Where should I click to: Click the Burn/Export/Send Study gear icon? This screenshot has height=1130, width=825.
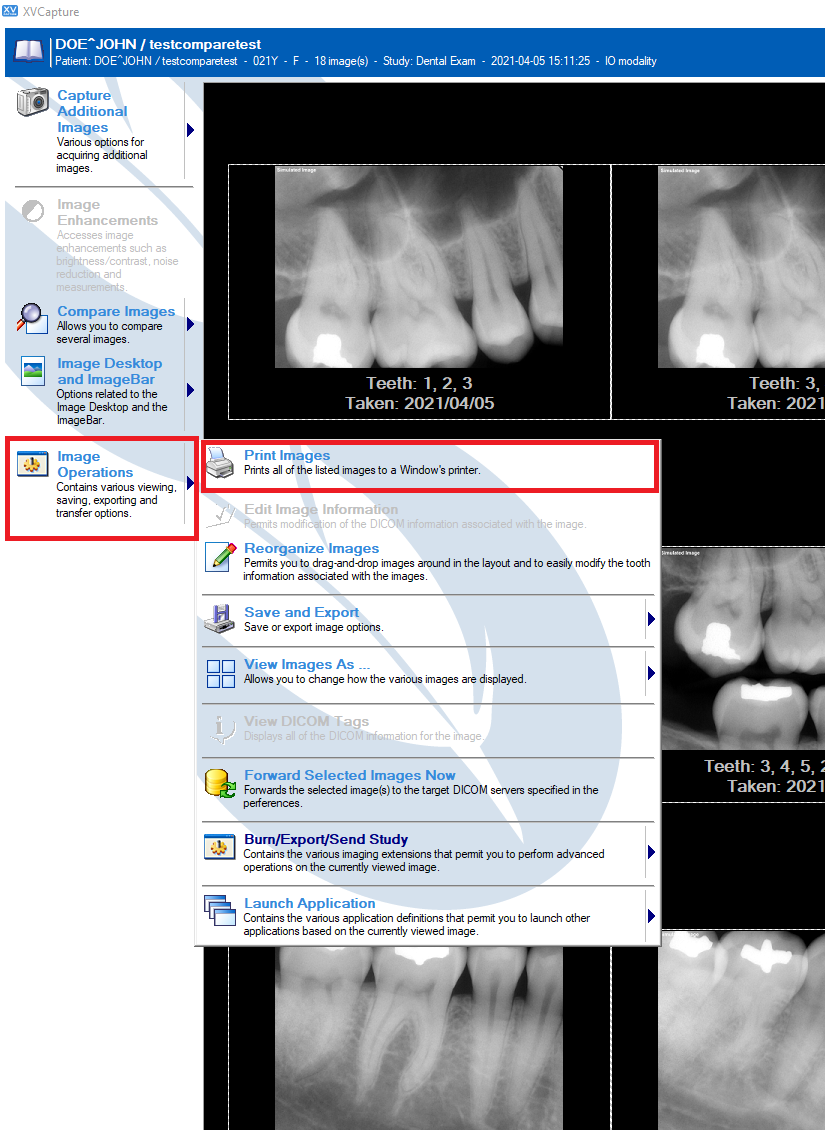(220, 848)
